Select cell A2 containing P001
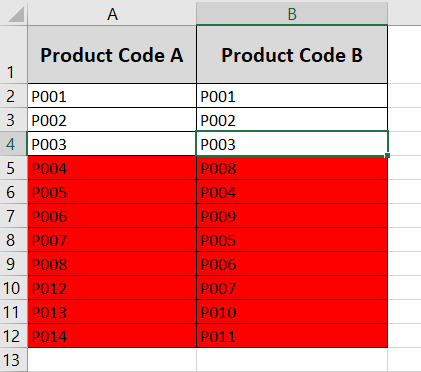 click(x=112, y=96)
